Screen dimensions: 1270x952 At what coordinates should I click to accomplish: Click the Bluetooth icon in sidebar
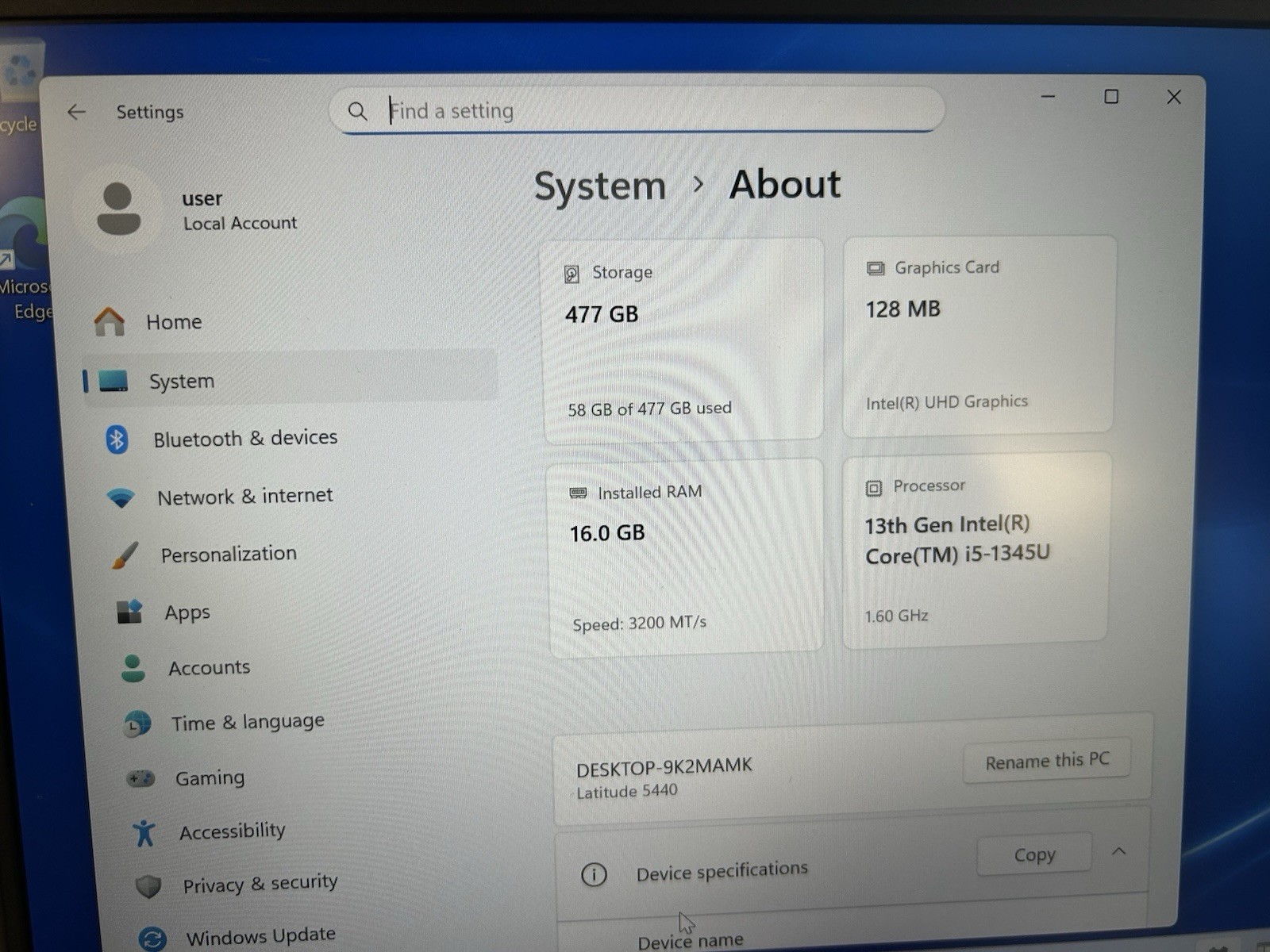pos(117,439)
